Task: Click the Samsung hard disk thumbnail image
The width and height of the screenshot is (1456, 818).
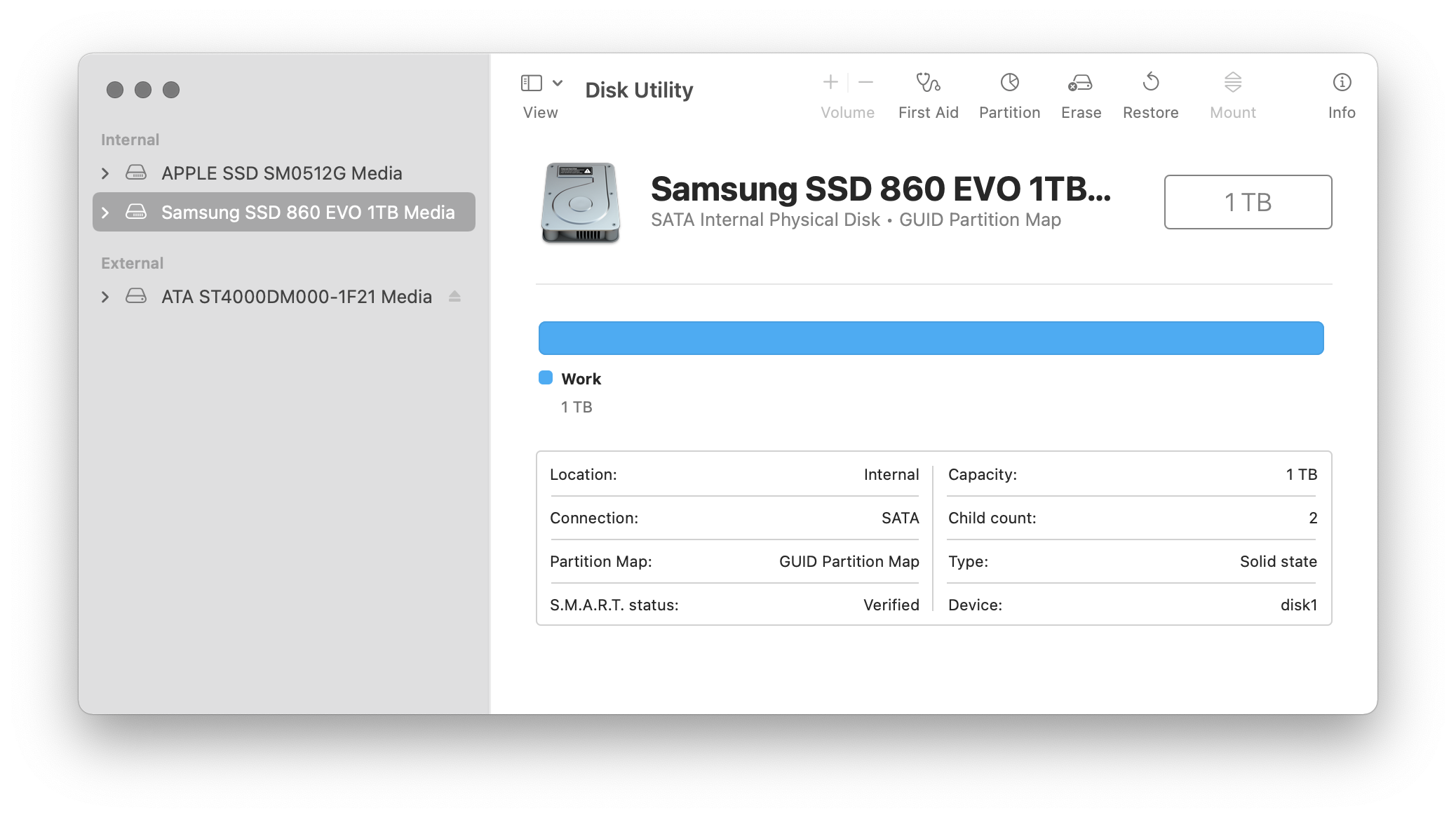Action: click(580, 203)
